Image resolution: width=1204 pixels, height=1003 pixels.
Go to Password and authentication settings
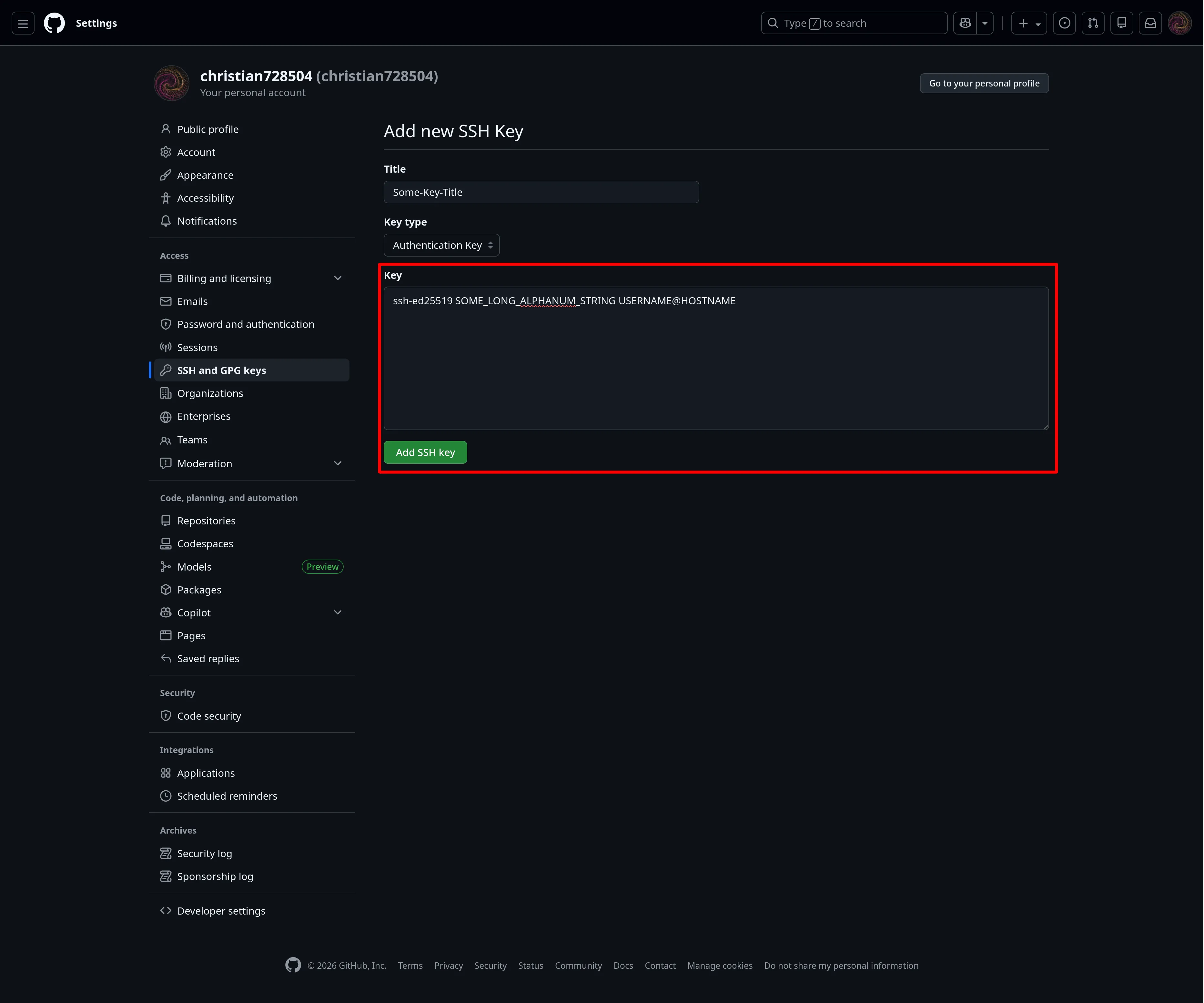(x=245, y=325)
